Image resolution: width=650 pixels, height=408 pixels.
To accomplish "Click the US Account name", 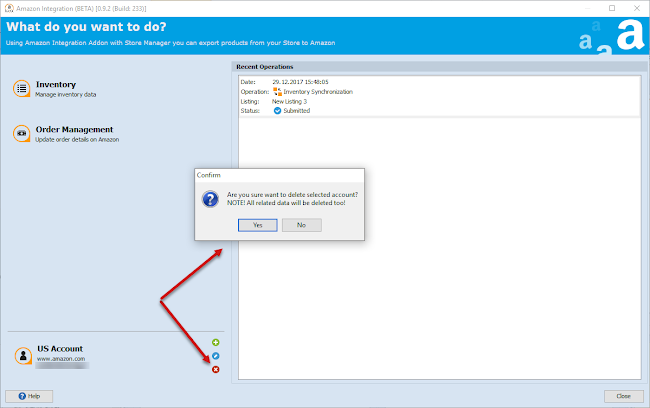I will click(x=60, y=349).
